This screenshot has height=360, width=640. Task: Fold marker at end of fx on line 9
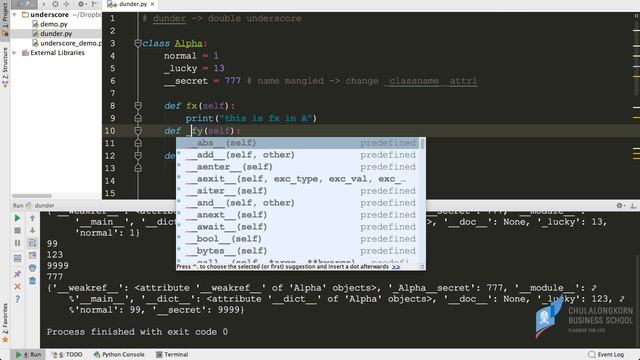pos(138,118)
